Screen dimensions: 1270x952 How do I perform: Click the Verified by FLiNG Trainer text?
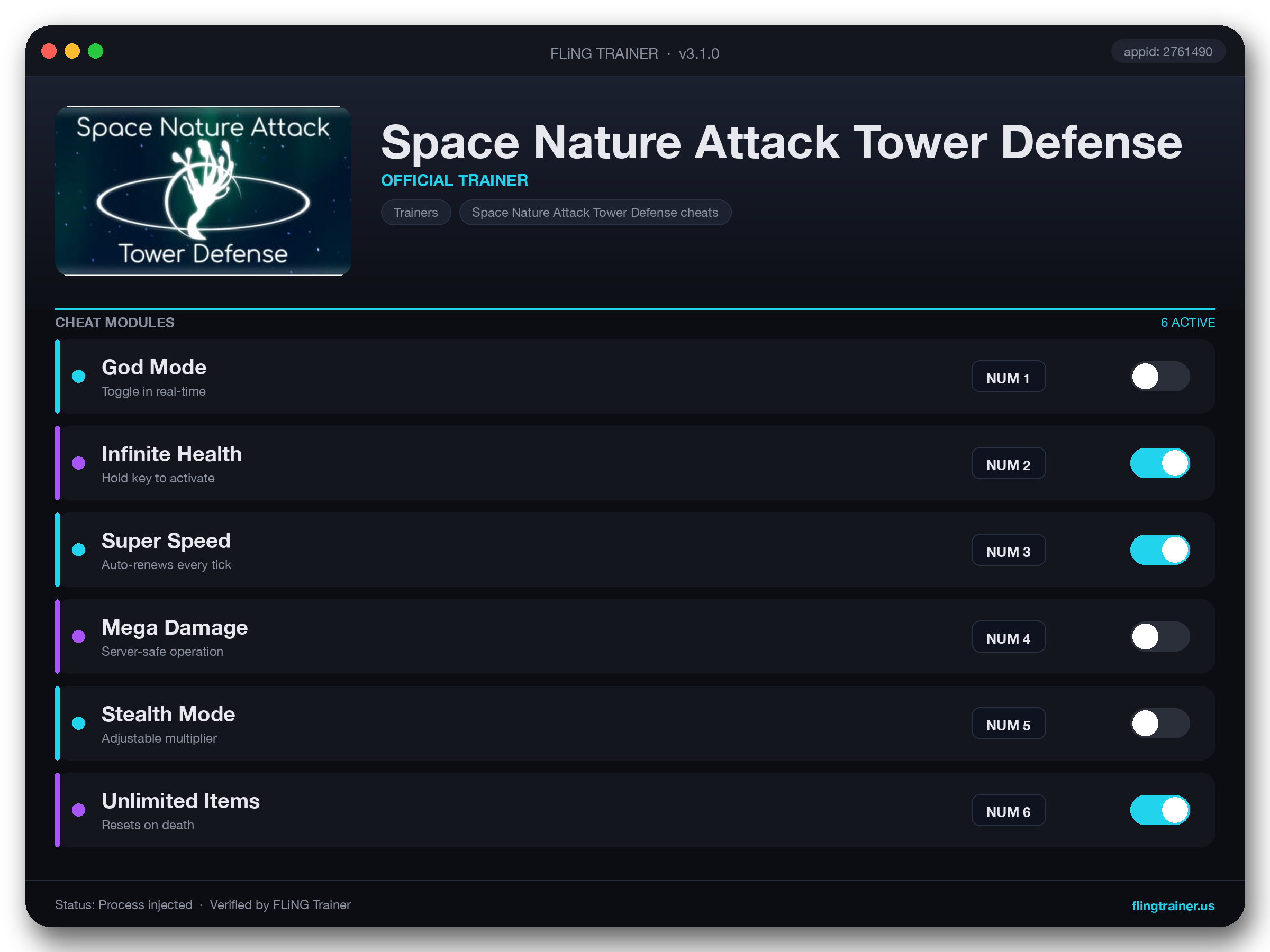point(280,905)
